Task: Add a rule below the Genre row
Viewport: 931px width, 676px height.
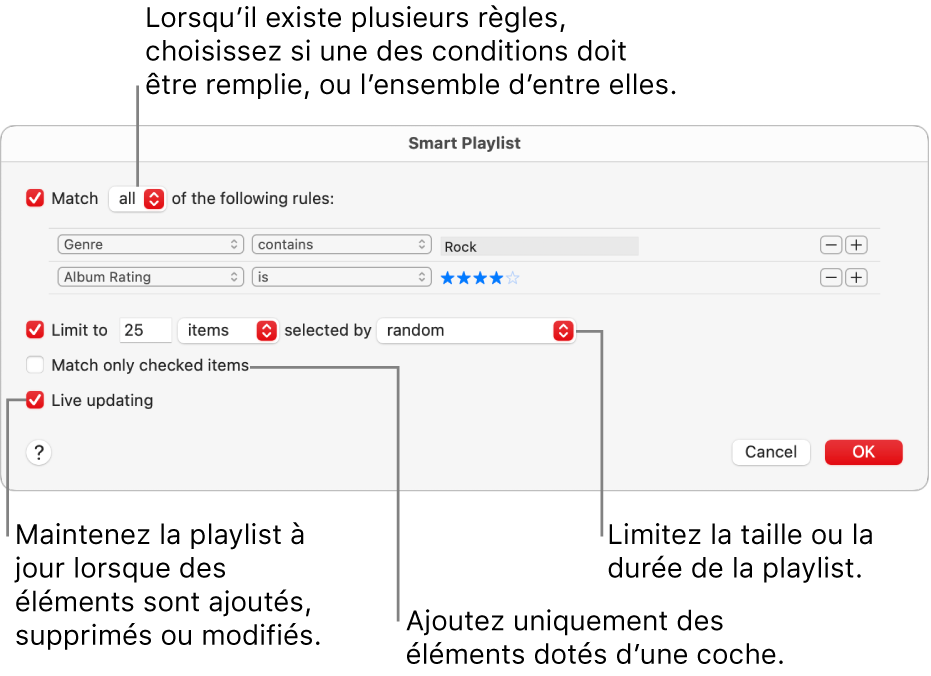Action: tap(856, 245)
